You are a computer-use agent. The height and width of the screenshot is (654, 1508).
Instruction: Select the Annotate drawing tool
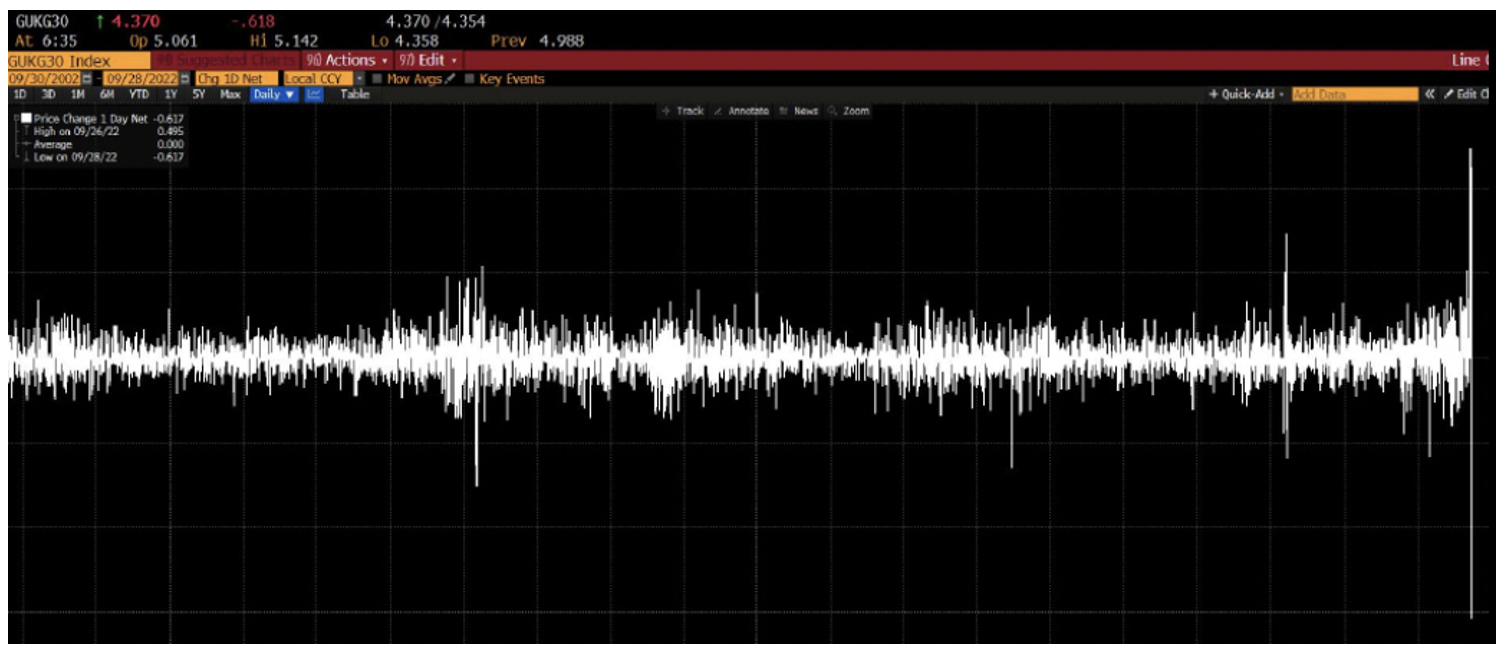coord(742,111)
